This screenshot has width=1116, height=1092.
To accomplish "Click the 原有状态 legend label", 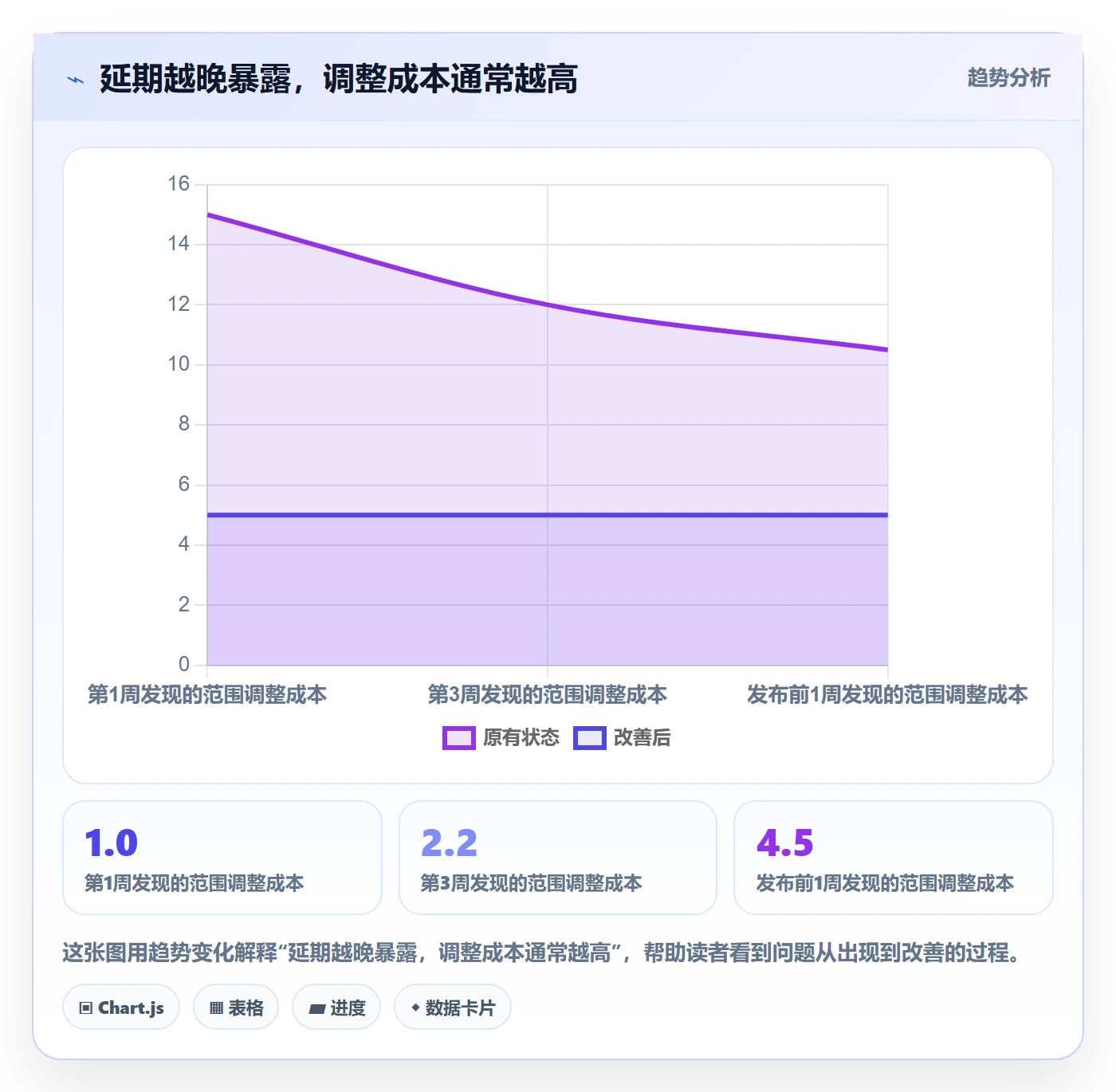I will (521, 738).
